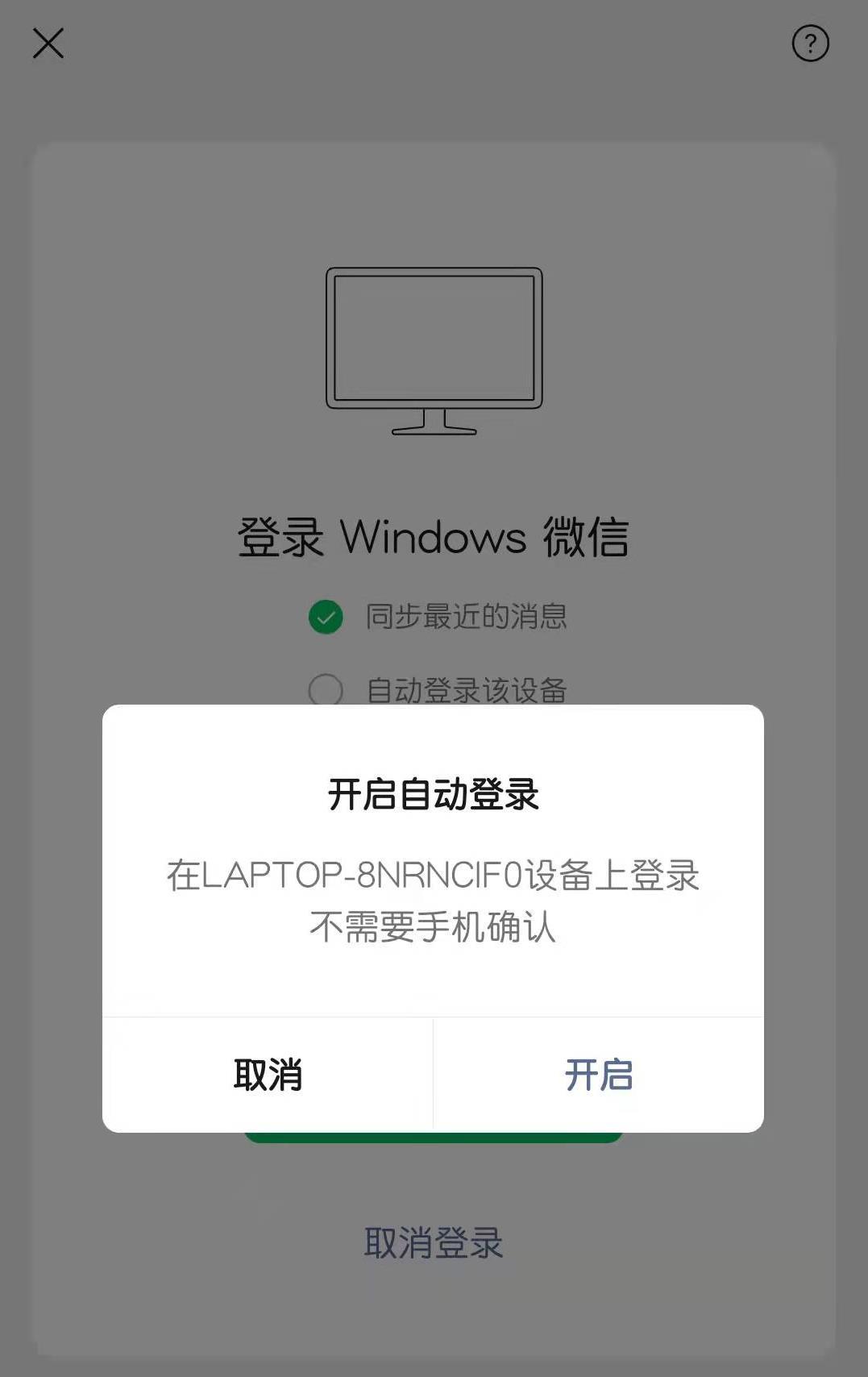This screenshot has width=868, height=1377.
Task: Tap the LAPTOP-8NRNCIF0 device name message
Action: click(434, 876)
